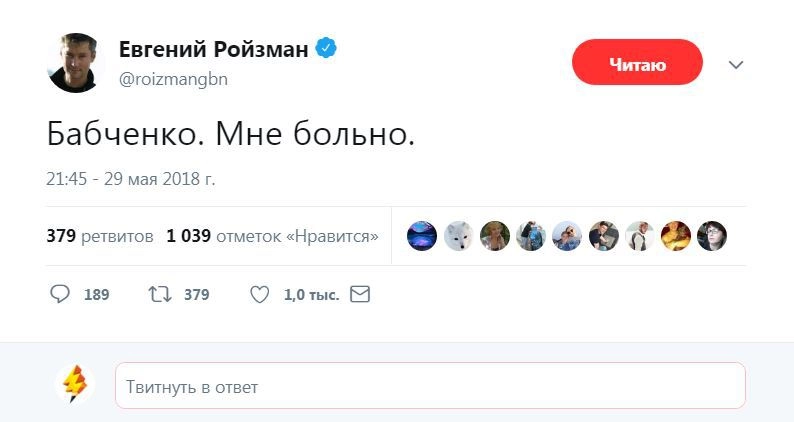Retweet using the retweet arrows icon
Screen dimensions: 794x422
coord(159,294)
